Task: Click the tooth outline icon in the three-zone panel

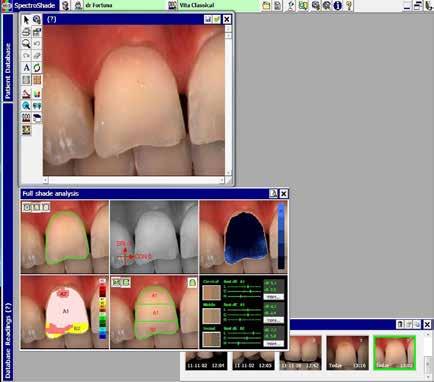Action: pos(192,283)
